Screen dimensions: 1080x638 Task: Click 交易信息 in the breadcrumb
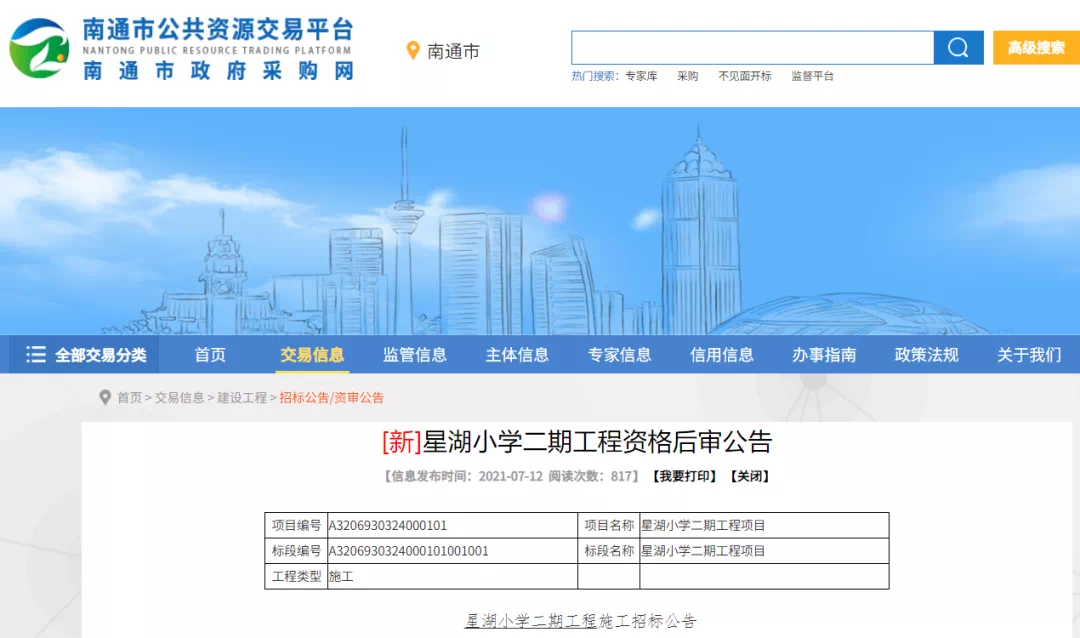pos(179,398)
